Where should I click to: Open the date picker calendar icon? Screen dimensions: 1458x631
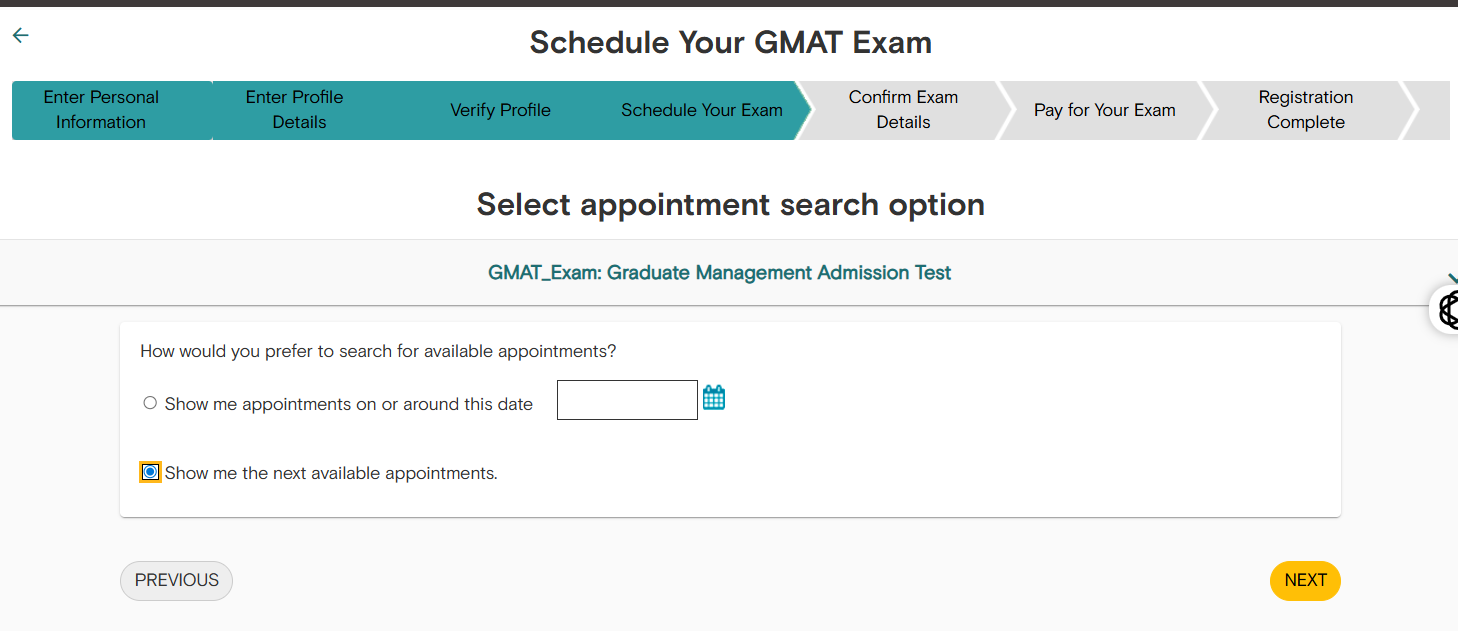[714, 397]
